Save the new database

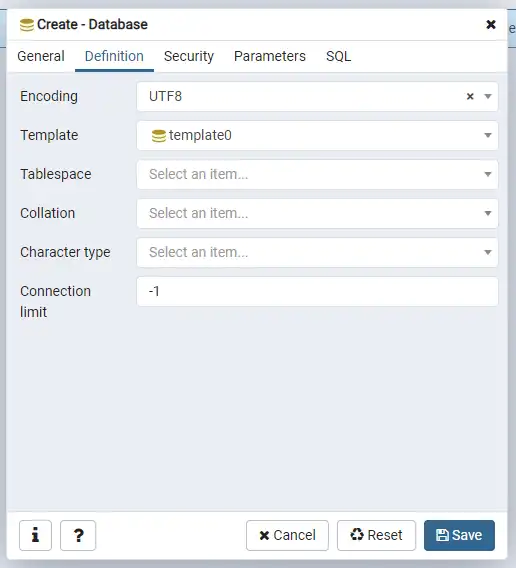click(459, 535)
